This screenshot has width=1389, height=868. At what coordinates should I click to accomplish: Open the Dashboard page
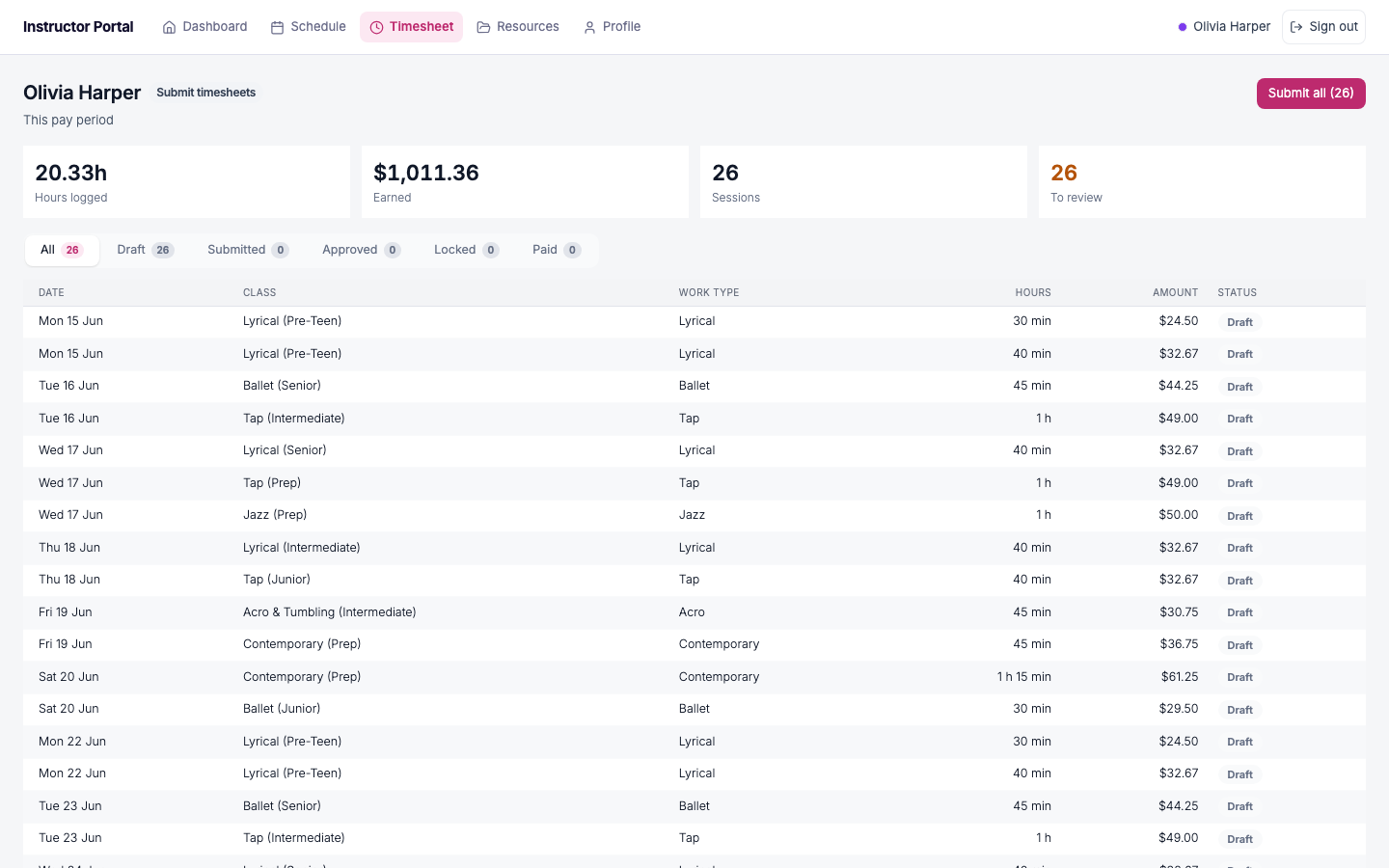click(204, 27)
